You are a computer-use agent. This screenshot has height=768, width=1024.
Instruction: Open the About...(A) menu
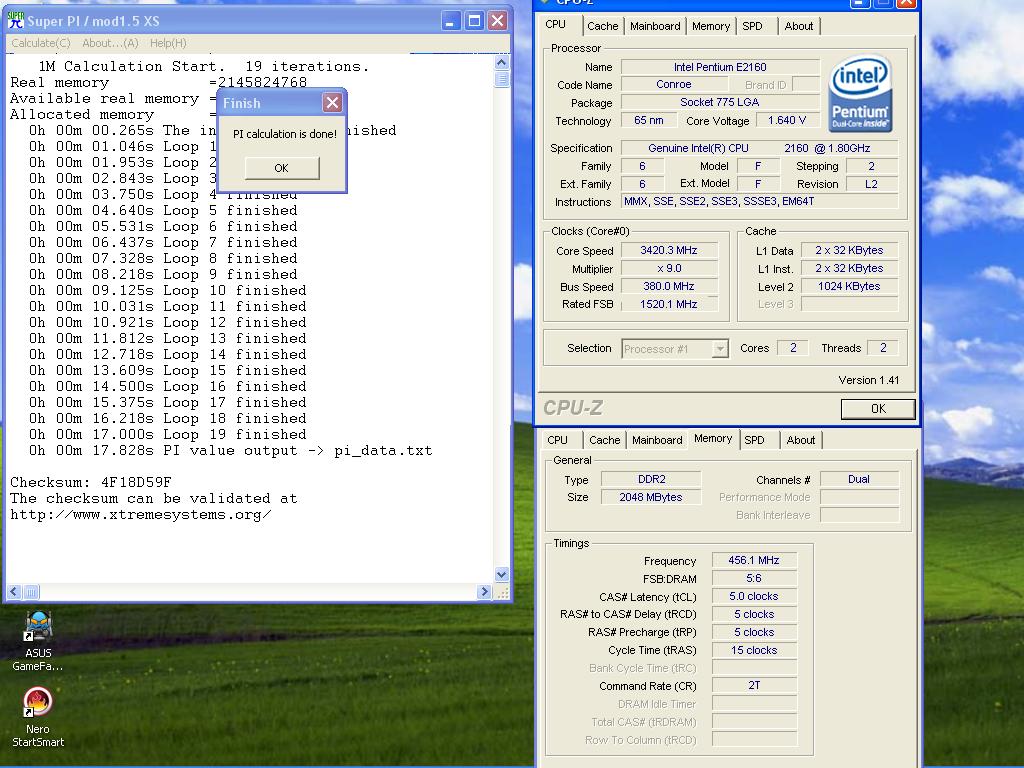pyautogui.click(x=110, y=43)
